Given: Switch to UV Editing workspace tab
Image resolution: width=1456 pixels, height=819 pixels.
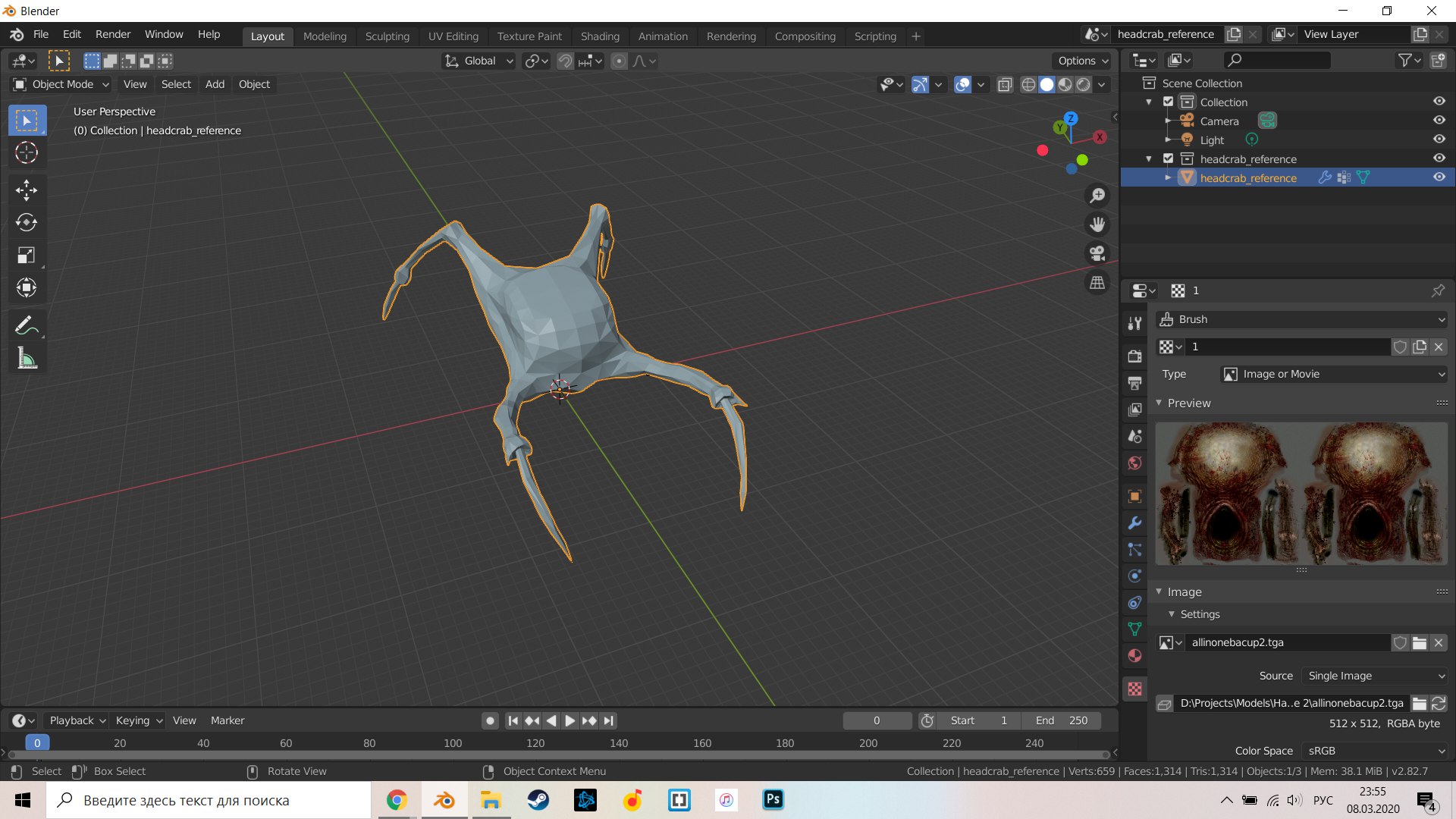Looking at the screenshot, I should [x=453, y=36].
